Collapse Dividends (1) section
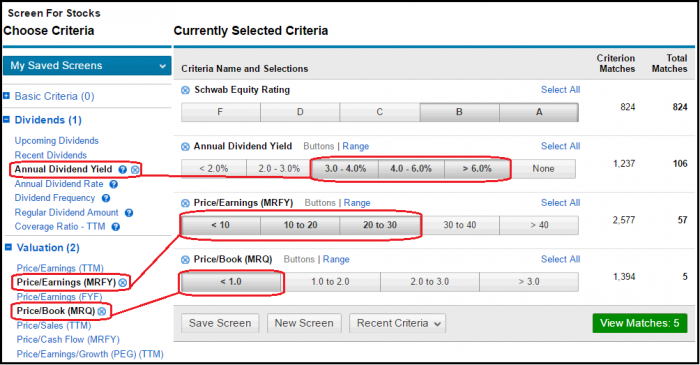Image resolution: width=700 pixels, height=365 pixels. coord(6,119)
